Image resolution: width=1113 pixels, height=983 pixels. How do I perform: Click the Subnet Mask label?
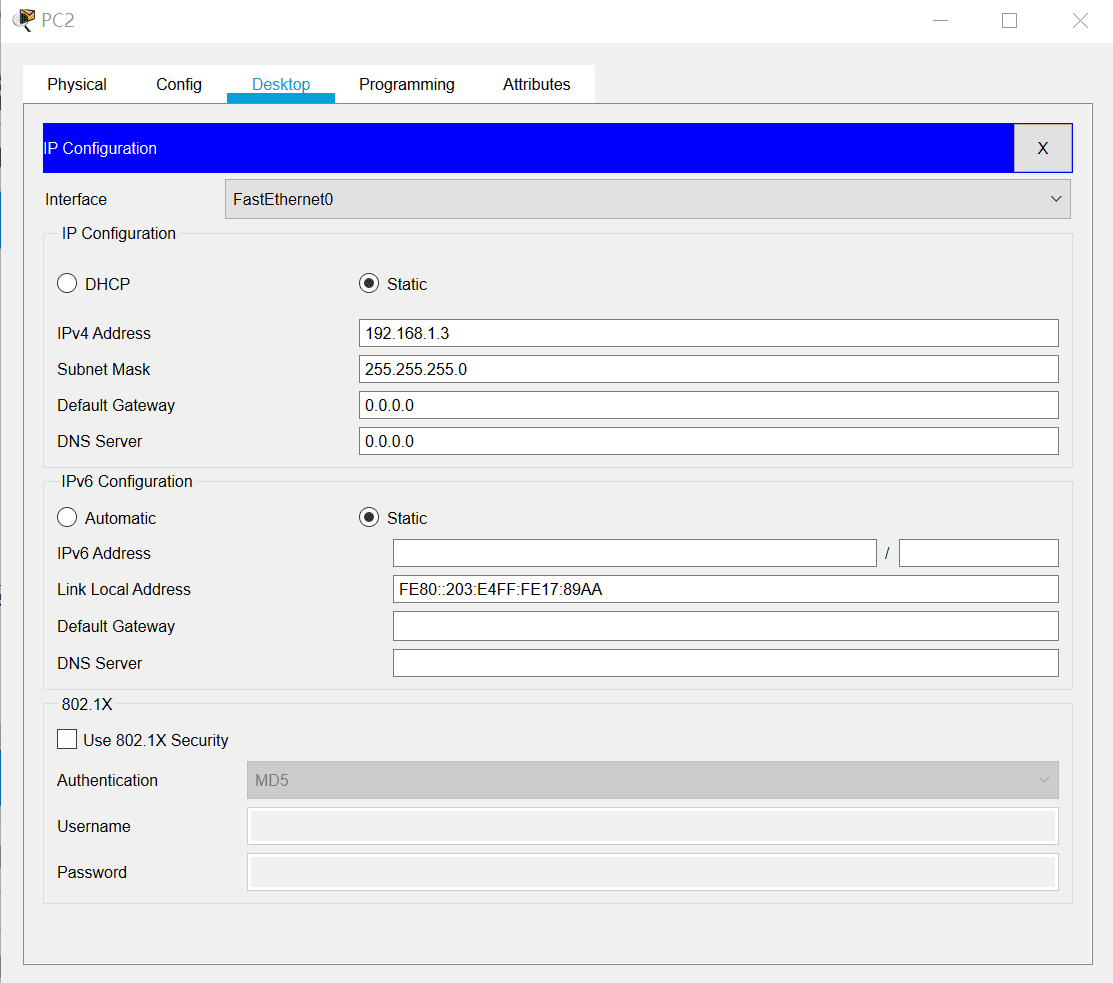click(x=104, y=370)
